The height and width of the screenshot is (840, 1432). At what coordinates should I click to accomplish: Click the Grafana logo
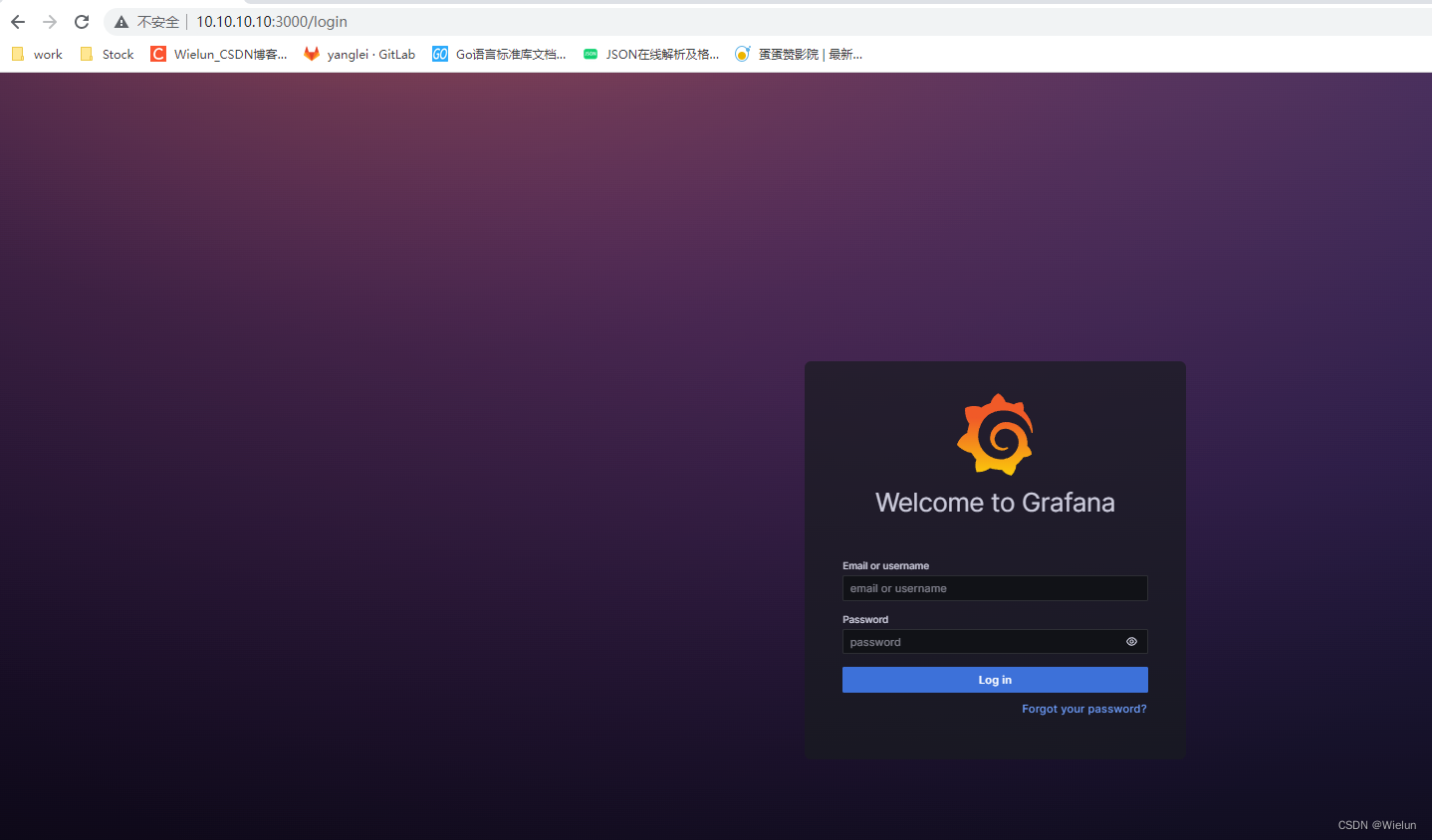[x=995, y=435]
